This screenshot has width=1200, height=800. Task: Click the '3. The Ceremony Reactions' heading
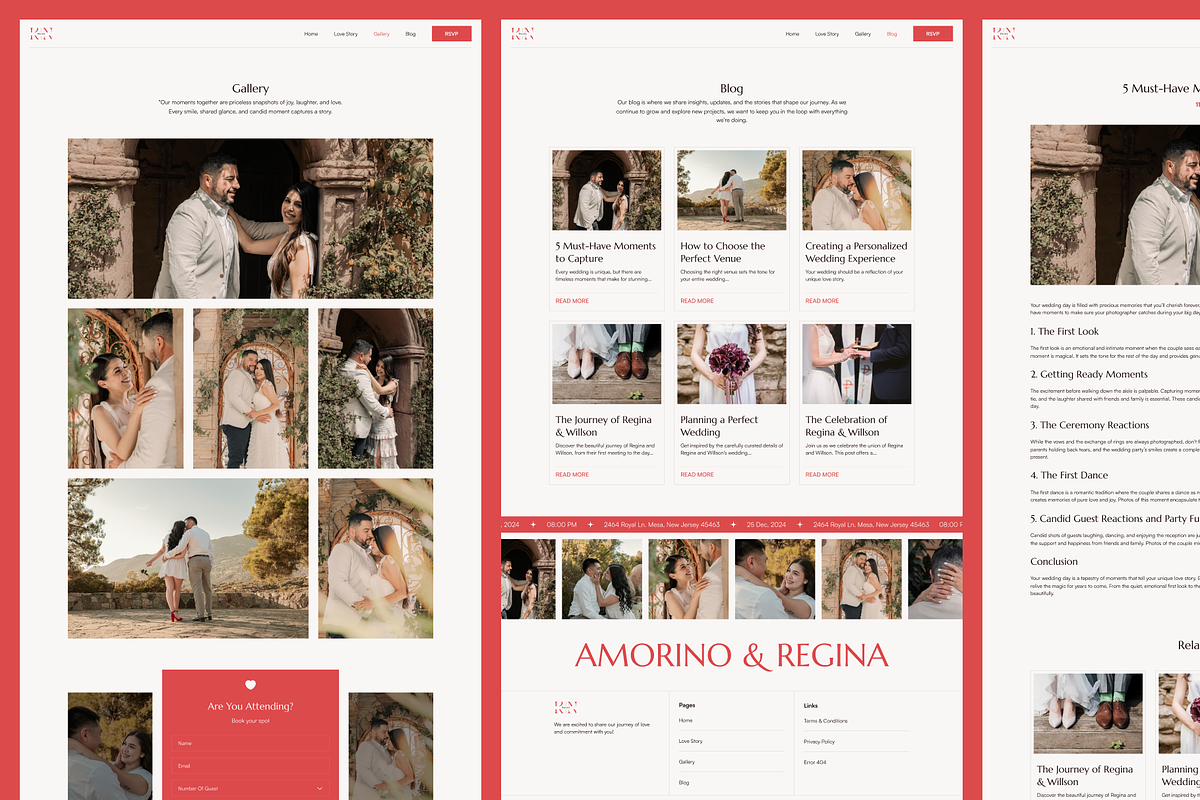[x=1089, y=425]
